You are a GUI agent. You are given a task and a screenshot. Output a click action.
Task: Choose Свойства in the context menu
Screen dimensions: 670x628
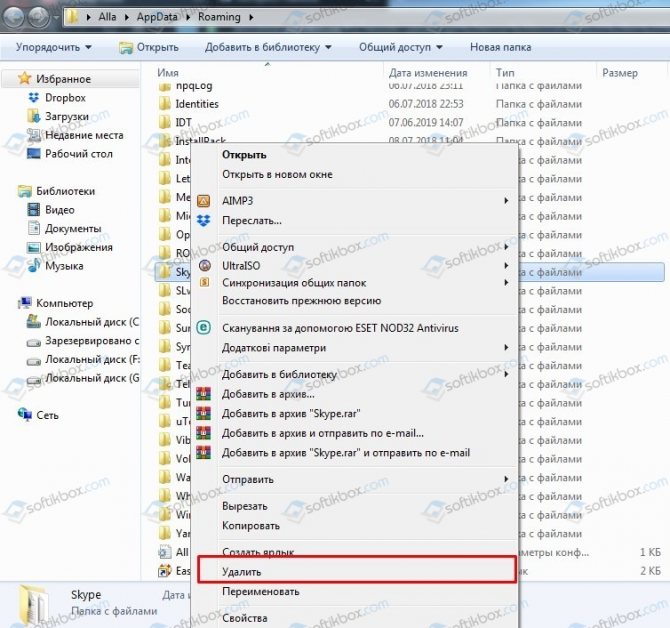244,618
